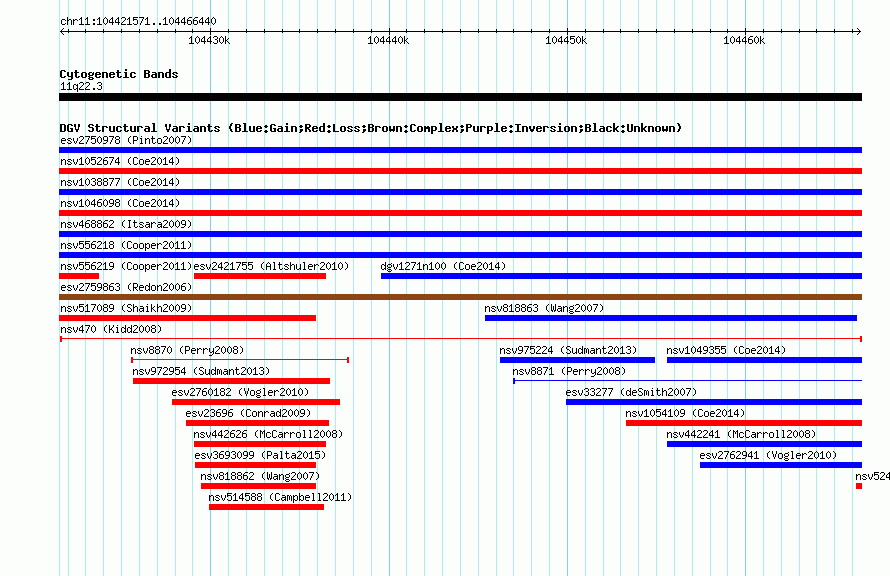Click the red bar of nsv1046098 (Coe2014)
The width and height of the screenshot is (890, 576).
click(x=460, y=213)
